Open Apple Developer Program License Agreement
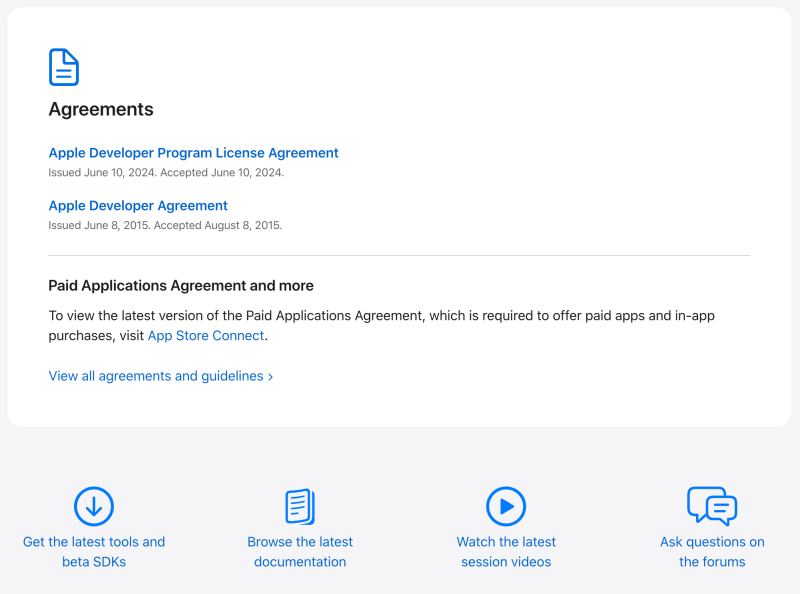The width and height of the screenshot is (800, 594). [193, 153]
